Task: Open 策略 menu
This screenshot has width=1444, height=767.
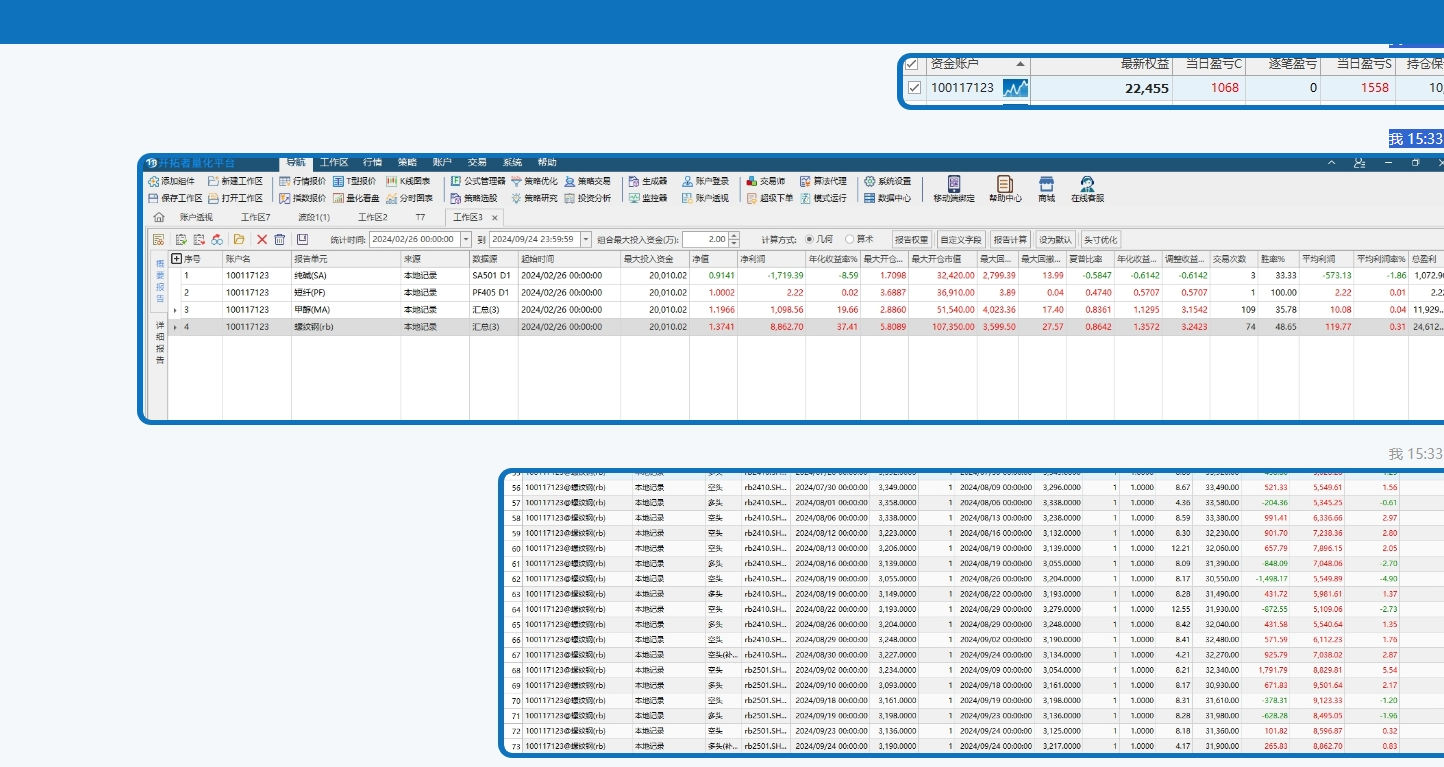Action: click(407, 162)
